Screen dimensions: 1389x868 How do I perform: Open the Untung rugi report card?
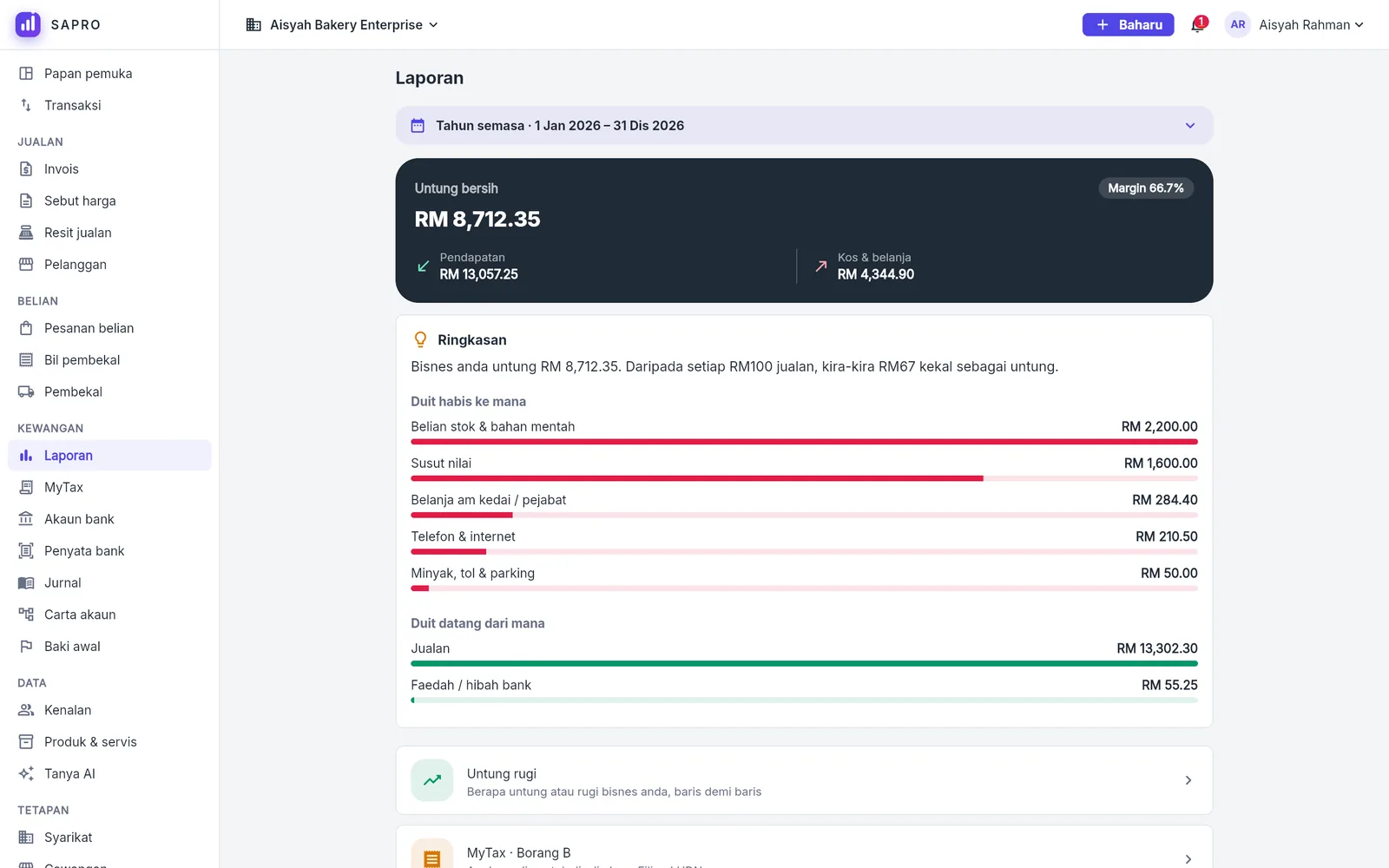click(804, 780)
